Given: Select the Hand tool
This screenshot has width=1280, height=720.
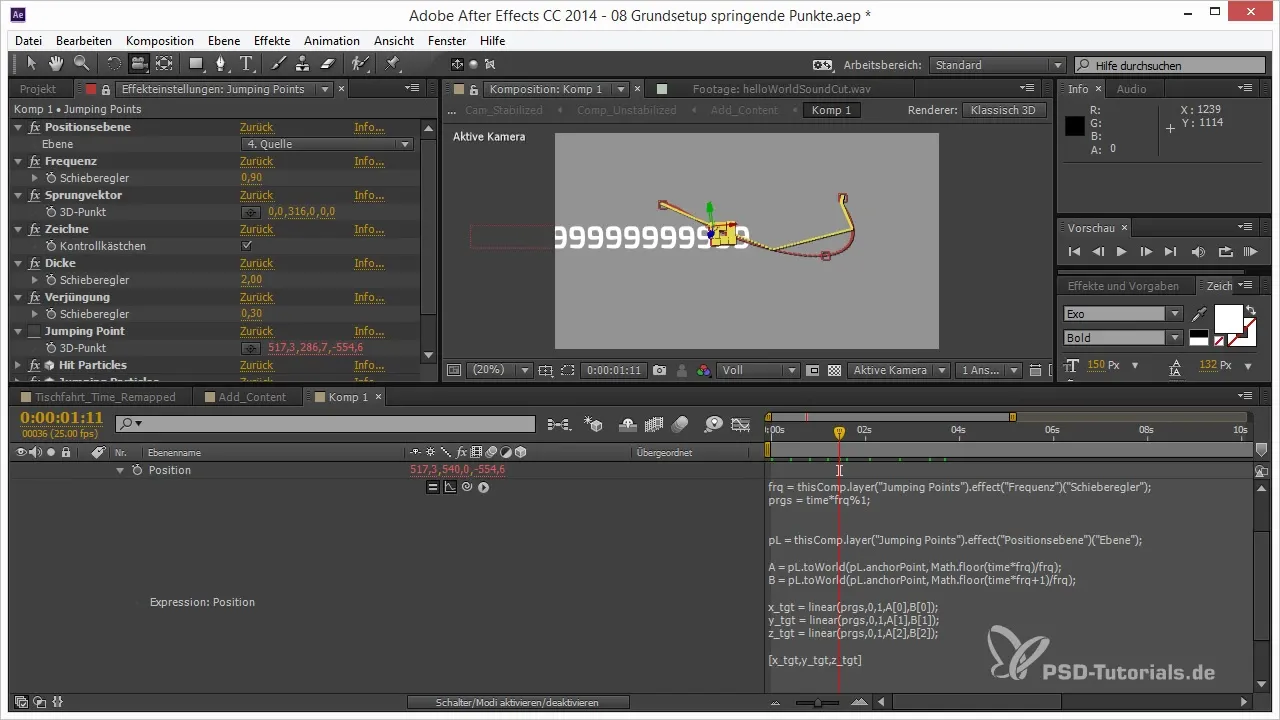Looking at the screenshot, I should click(x=56, y=64).
